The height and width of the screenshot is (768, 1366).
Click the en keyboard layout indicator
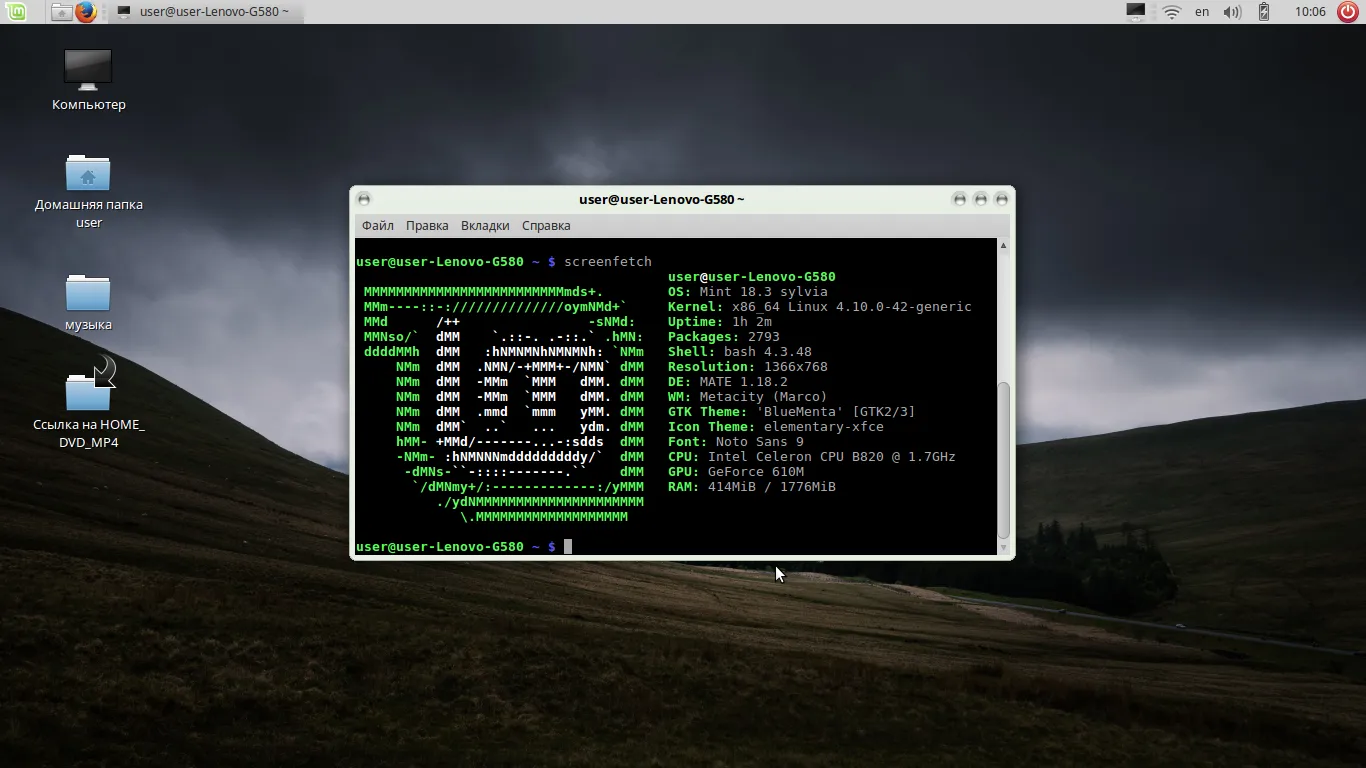tap(1202, 12)
